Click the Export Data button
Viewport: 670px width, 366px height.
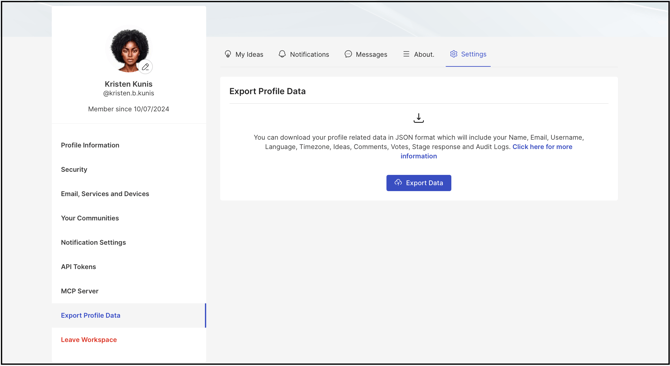419,183
